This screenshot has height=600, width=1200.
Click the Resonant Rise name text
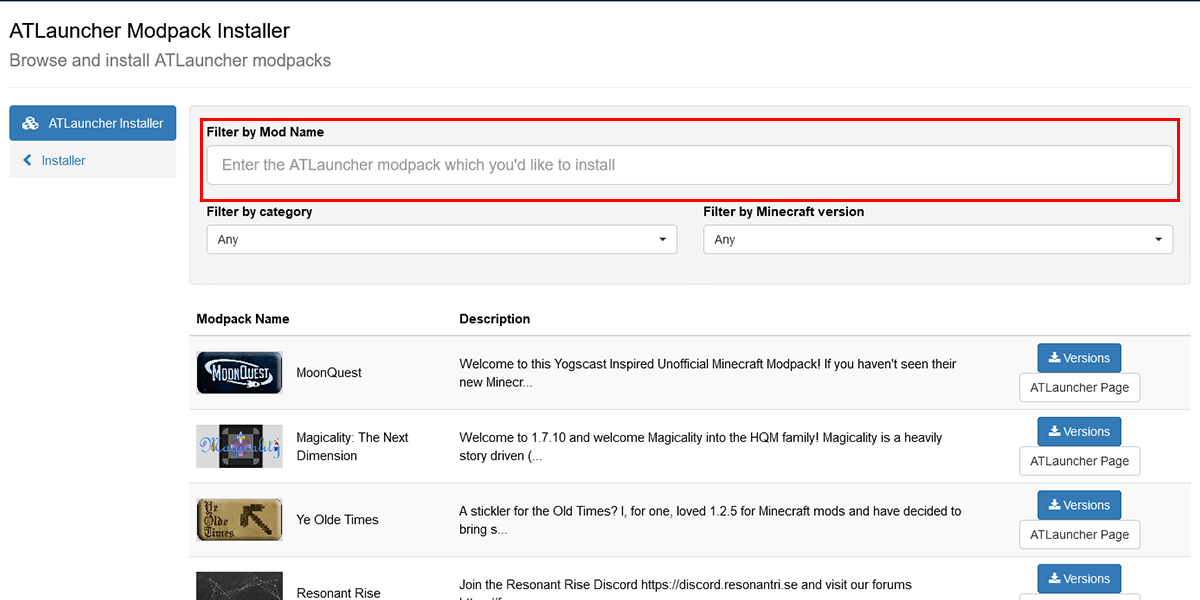[338, 593]
